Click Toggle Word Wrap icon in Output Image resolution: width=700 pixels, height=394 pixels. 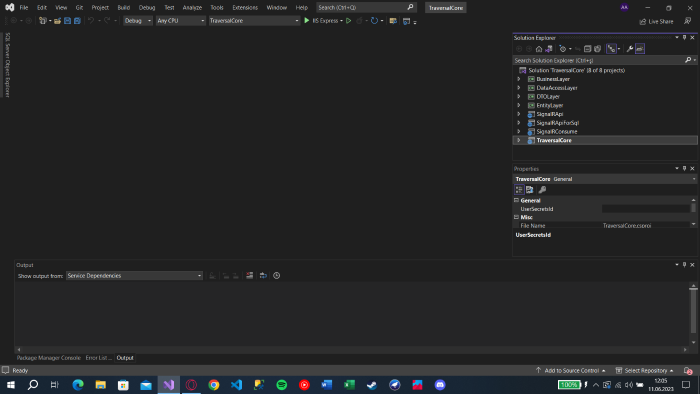[263, 276]
